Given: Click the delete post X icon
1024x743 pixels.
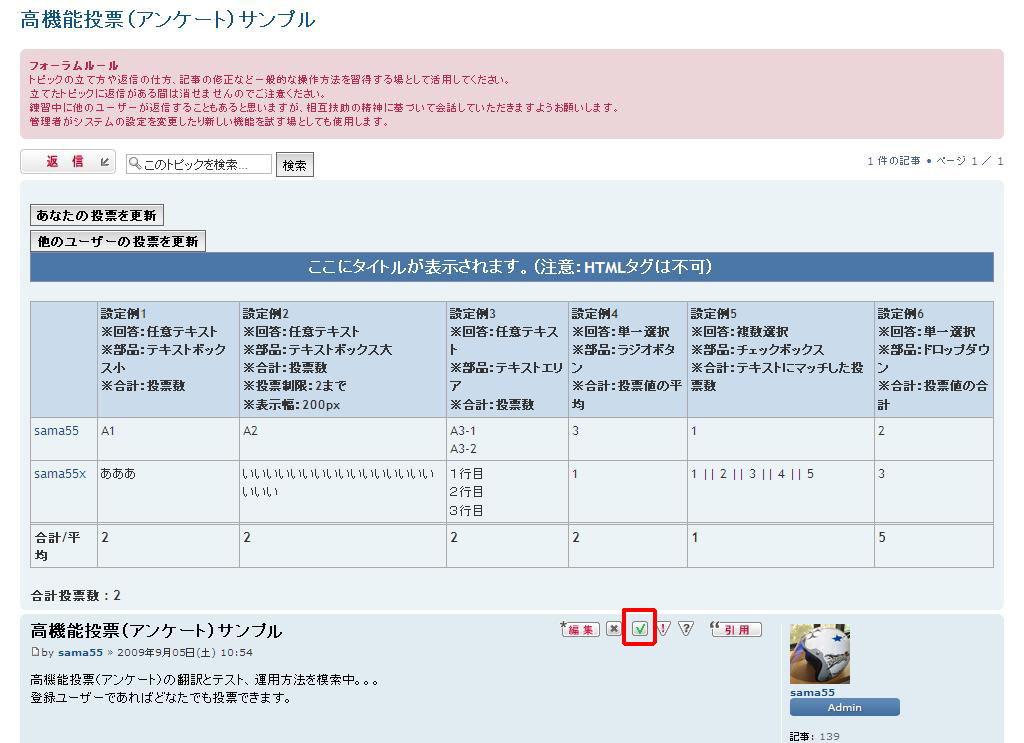Looking at the screenshot, I should click(613, 629).
